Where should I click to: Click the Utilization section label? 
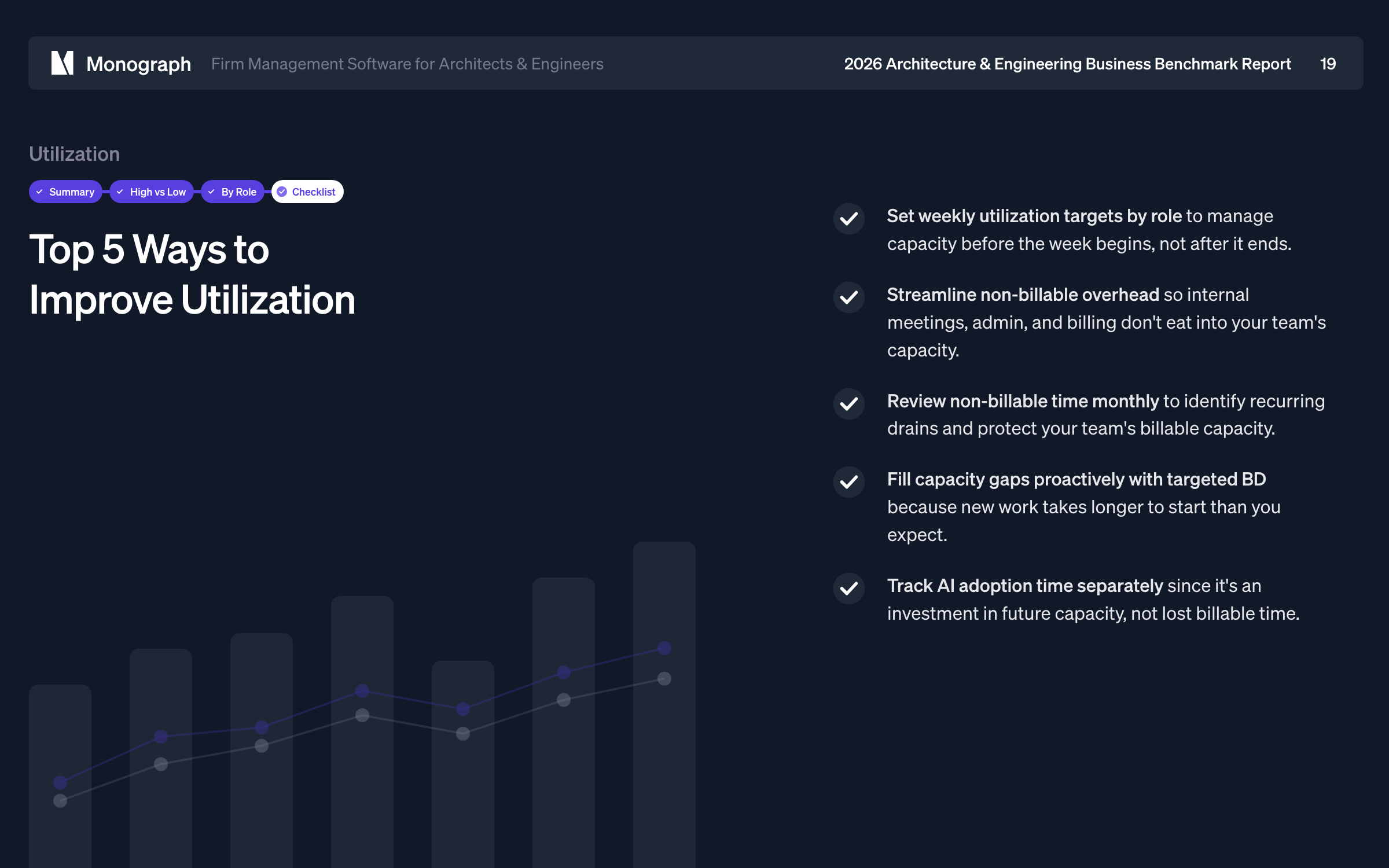(x=74, y=154)
